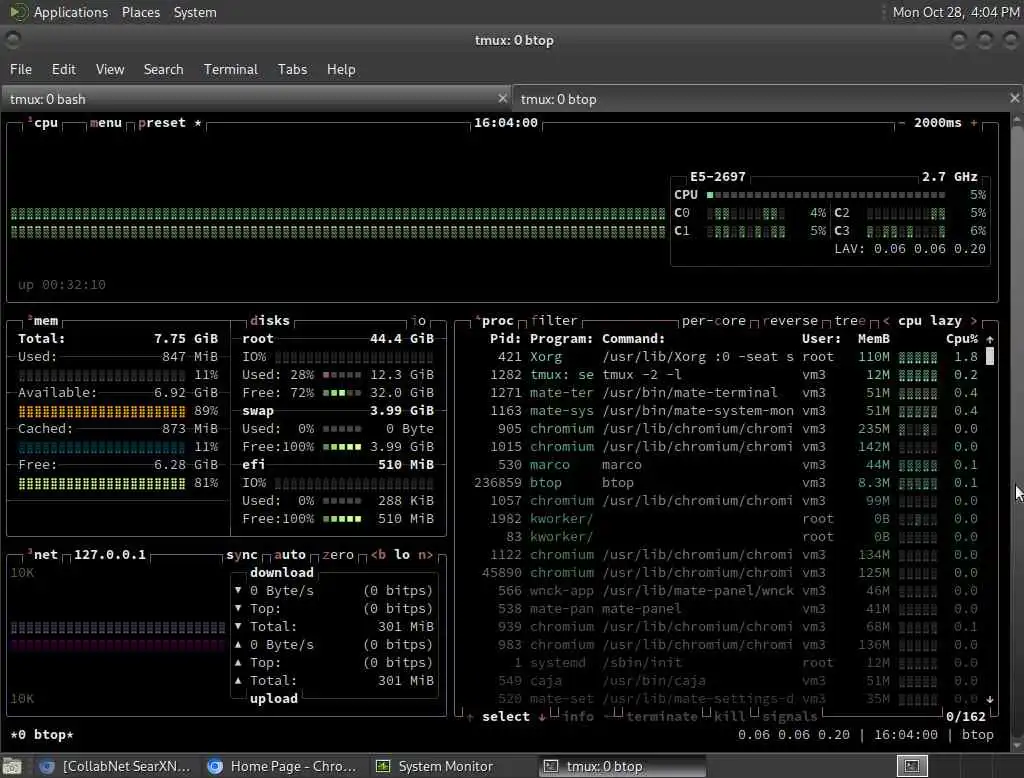Close the tmux: 0 bash tab
The height and width of the screenshot is (778, 1024).
pos(502,98)
